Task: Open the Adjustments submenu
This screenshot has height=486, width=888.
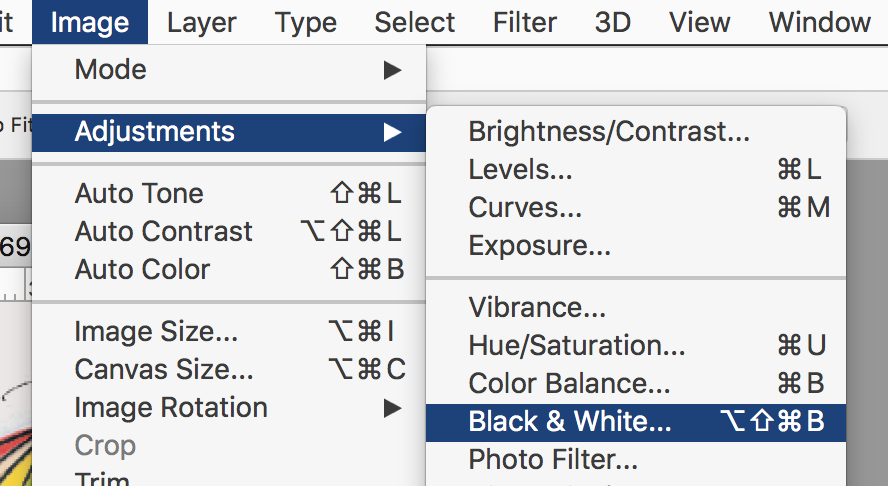Action: coord(229,132)
